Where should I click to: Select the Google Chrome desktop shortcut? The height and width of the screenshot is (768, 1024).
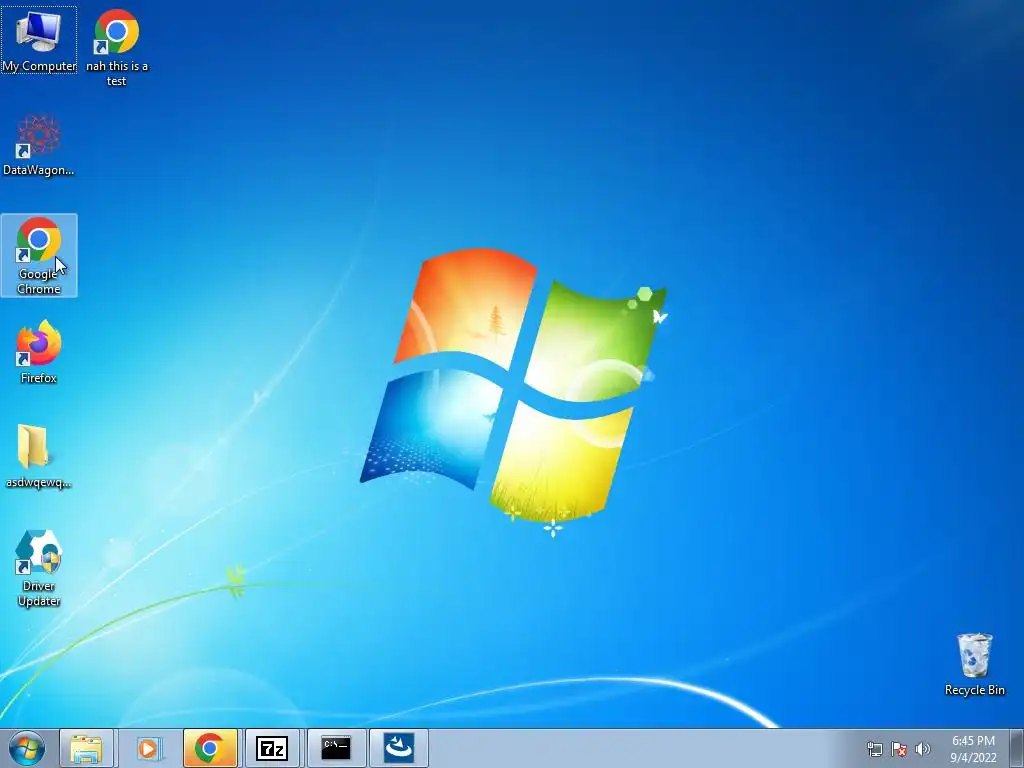click(x=39, y=255)
